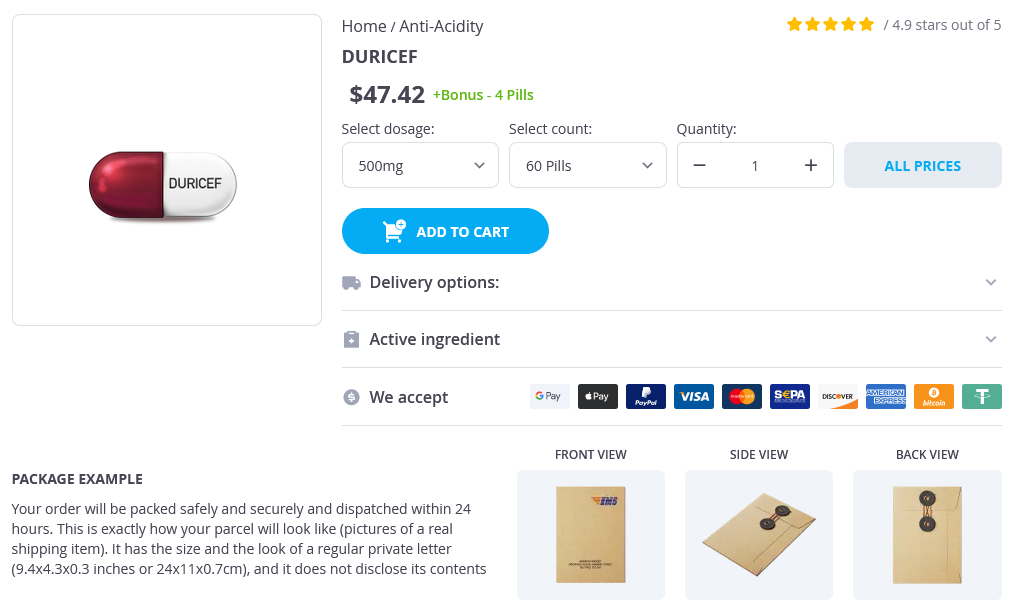This screenshot has height=616, width=1010.
Task: Decrease quantity with the minus button
Action: (x=700, y=166)
